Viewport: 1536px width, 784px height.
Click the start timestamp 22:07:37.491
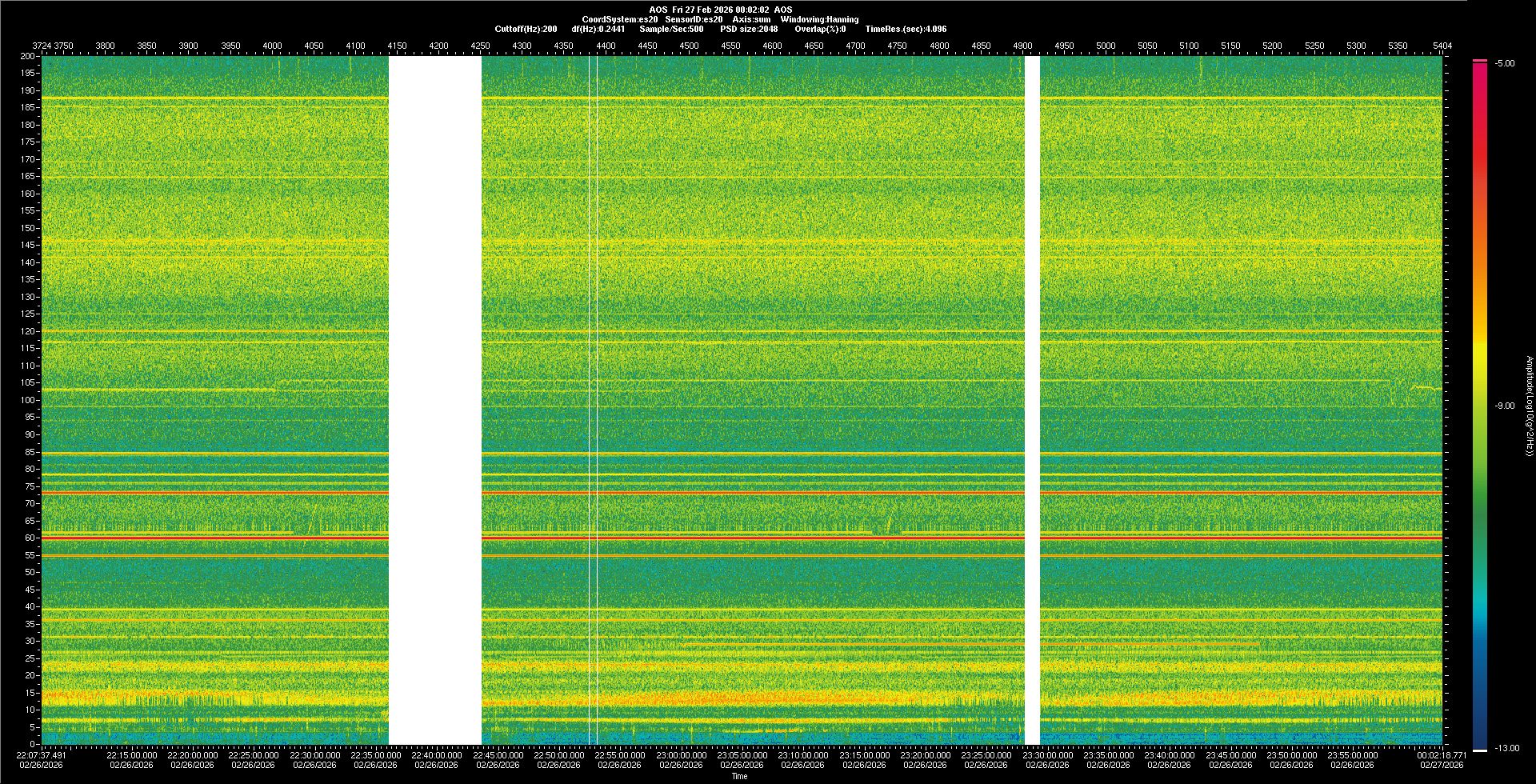point(42,754)
